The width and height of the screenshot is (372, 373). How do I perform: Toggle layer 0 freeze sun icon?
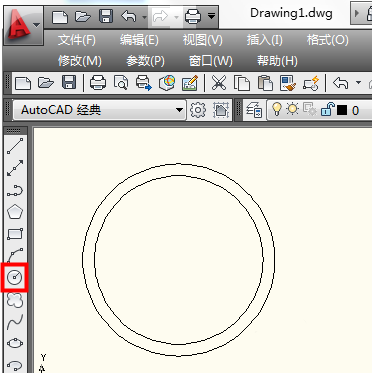293,109
